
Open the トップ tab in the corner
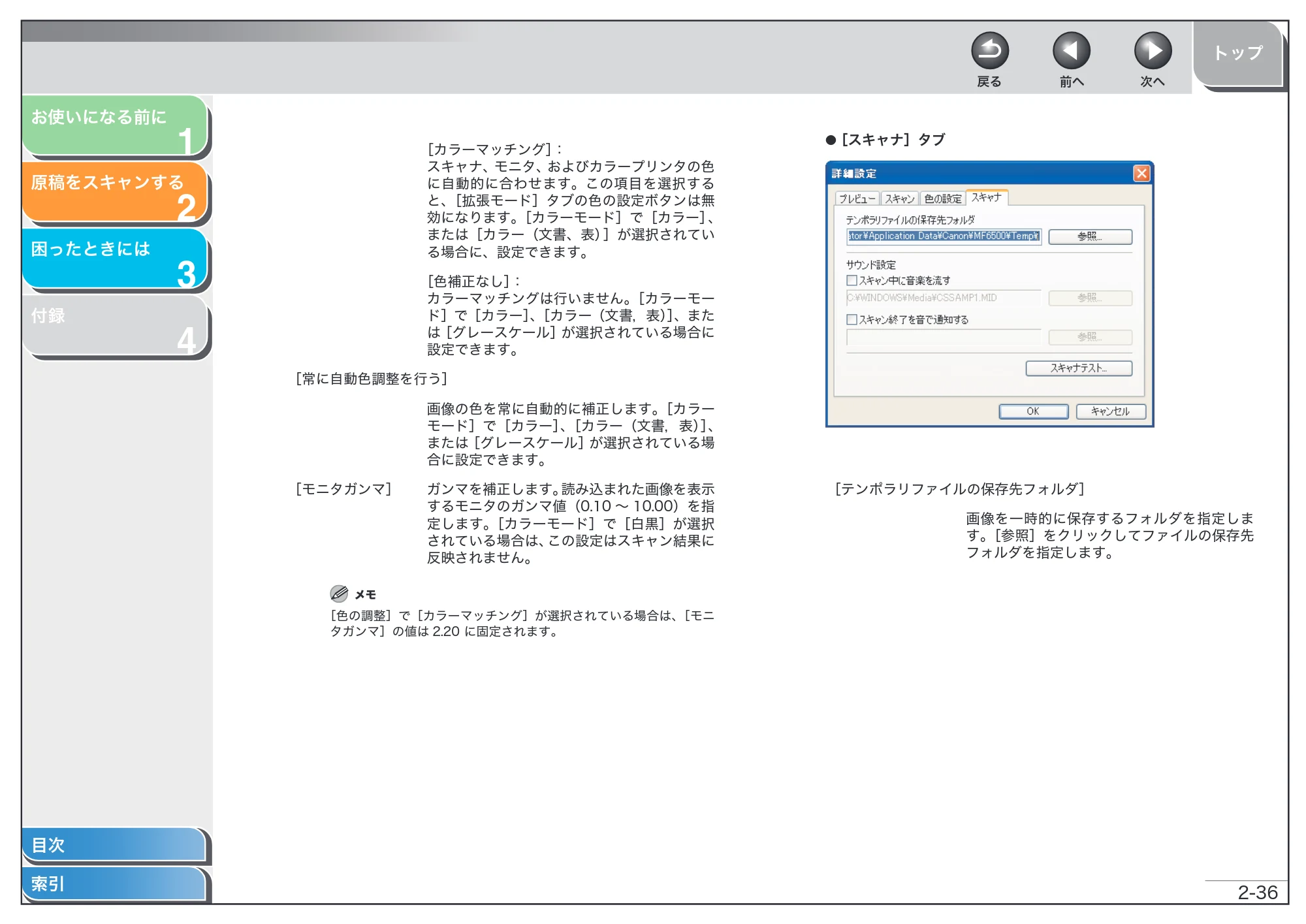pos(1238,54)
